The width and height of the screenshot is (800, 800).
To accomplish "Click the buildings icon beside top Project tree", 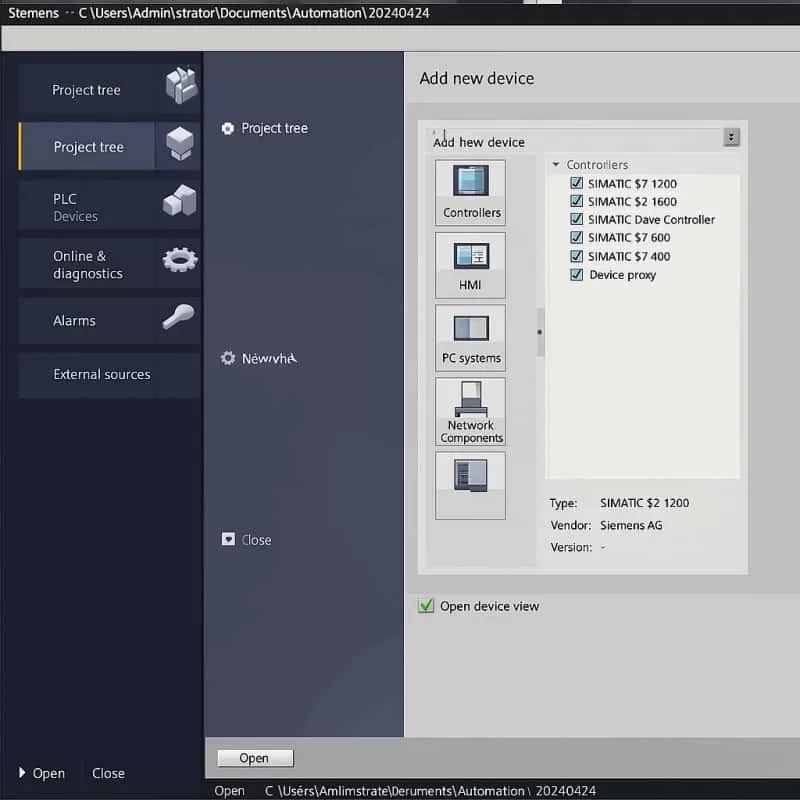I will click(x=181, y=86).
